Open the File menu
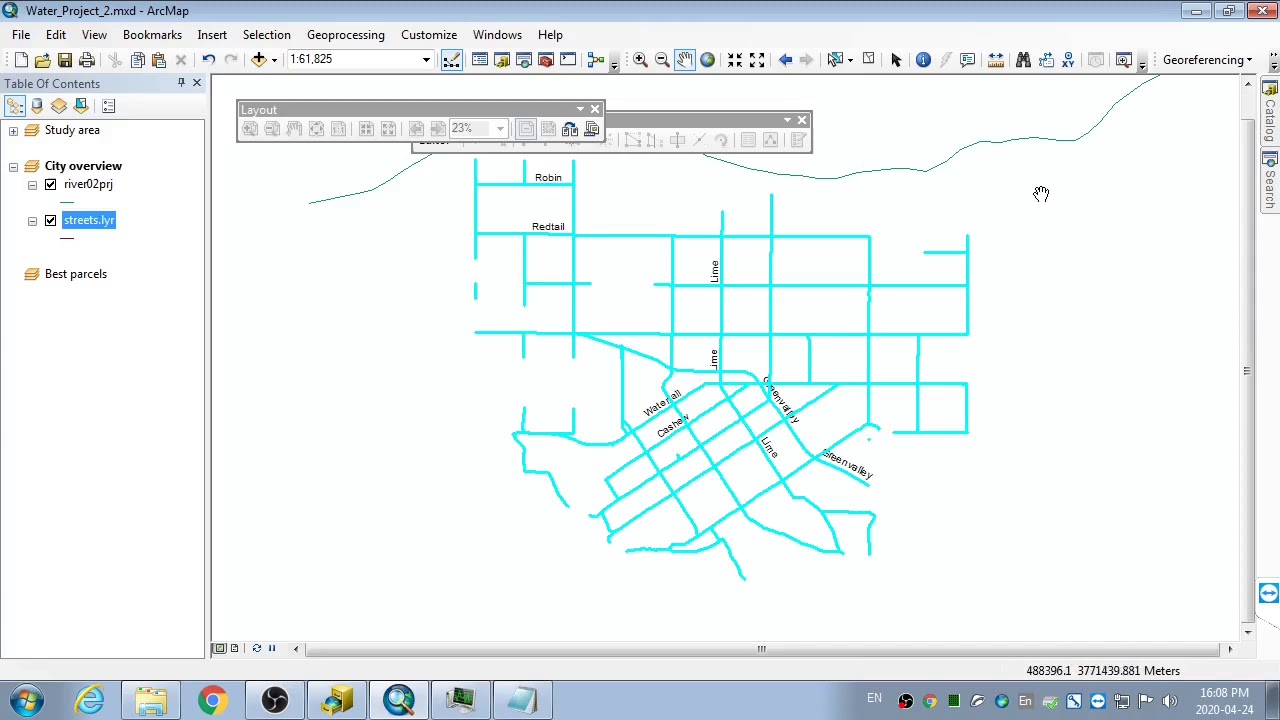 (x=21, y=35)
